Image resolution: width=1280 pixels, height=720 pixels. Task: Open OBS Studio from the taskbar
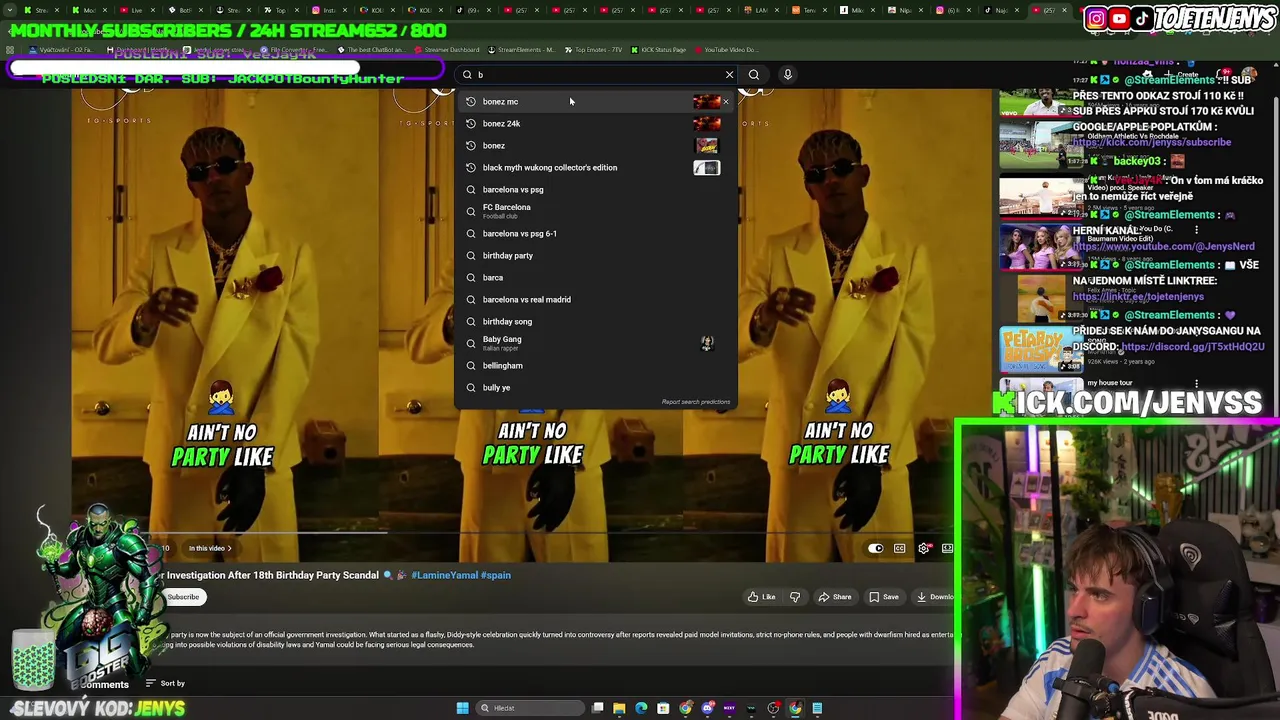click(x=773, y=708)
